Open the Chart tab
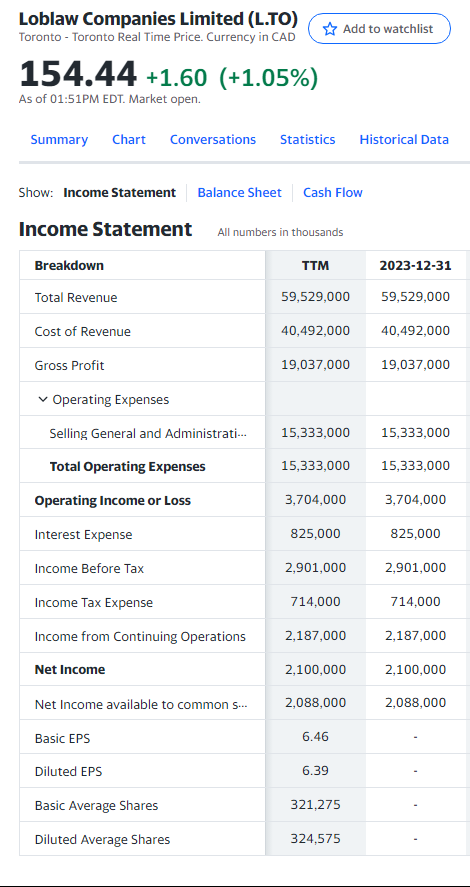The image size is (470, 887). (129, 140)
